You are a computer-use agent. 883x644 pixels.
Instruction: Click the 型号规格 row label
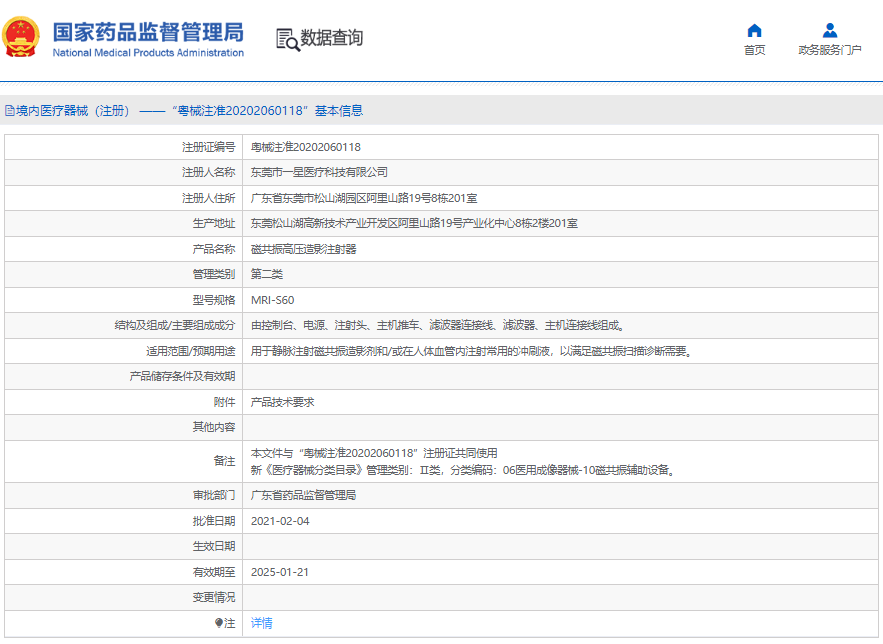click(x=214, y=300)
